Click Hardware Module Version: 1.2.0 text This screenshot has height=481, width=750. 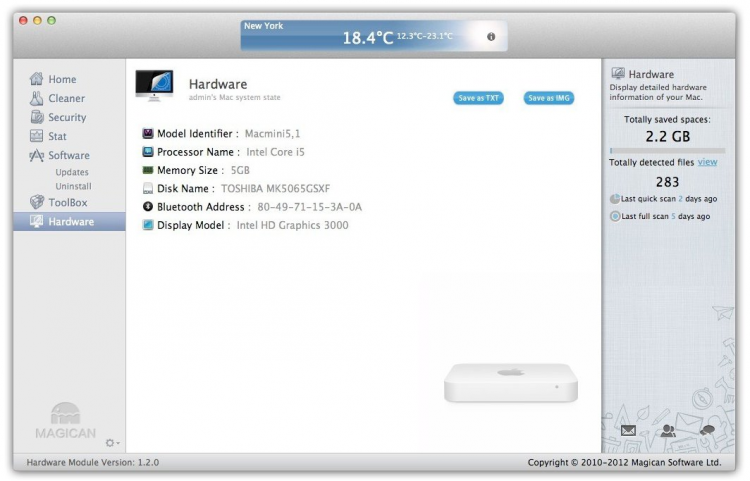pos(93,462)
